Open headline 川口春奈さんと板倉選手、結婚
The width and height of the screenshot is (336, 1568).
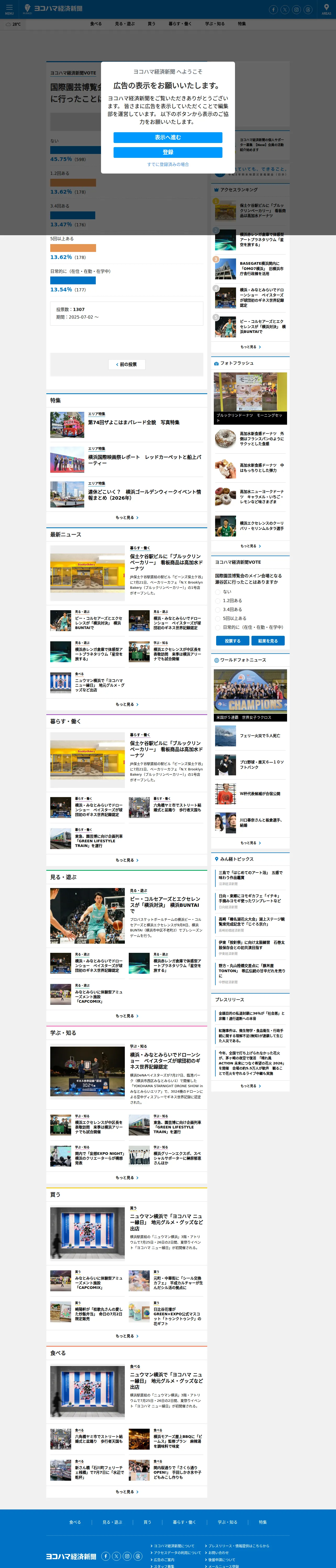click(262, 823)
